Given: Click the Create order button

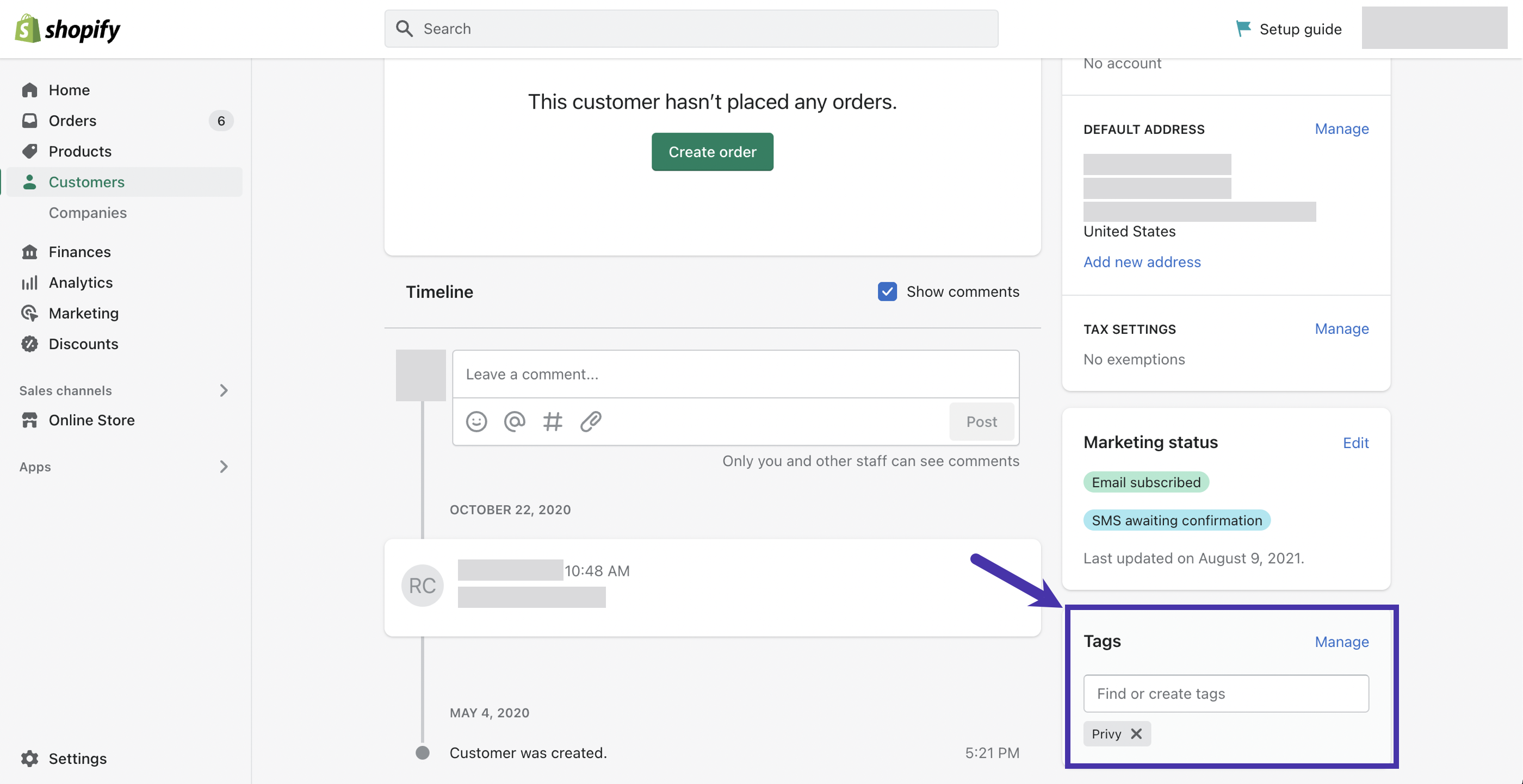Looking at the screenshot, I should [x=712, y=152].
